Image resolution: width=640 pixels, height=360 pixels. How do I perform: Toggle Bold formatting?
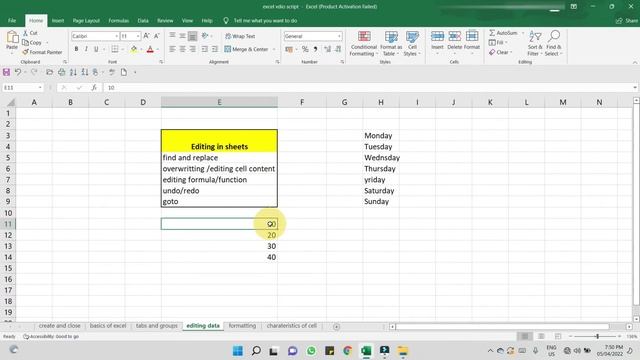[76, 49]
